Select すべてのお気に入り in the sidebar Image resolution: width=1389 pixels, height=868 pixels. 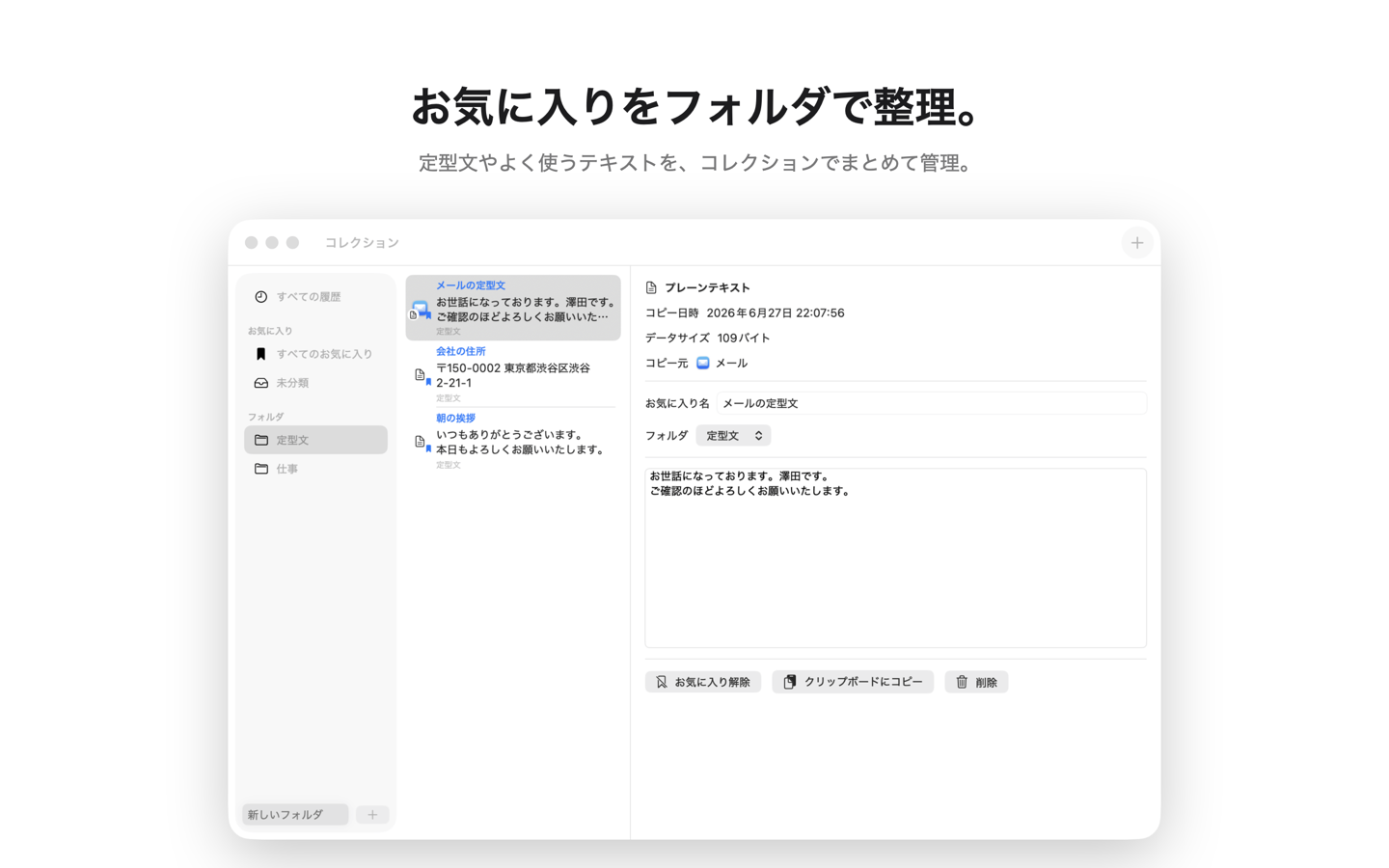(x=315, y=354)
